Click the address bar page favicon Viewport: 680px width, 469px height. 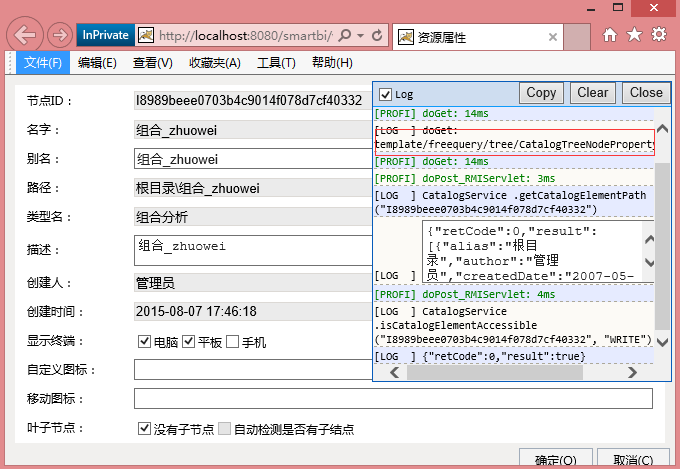tap(146, 35)
